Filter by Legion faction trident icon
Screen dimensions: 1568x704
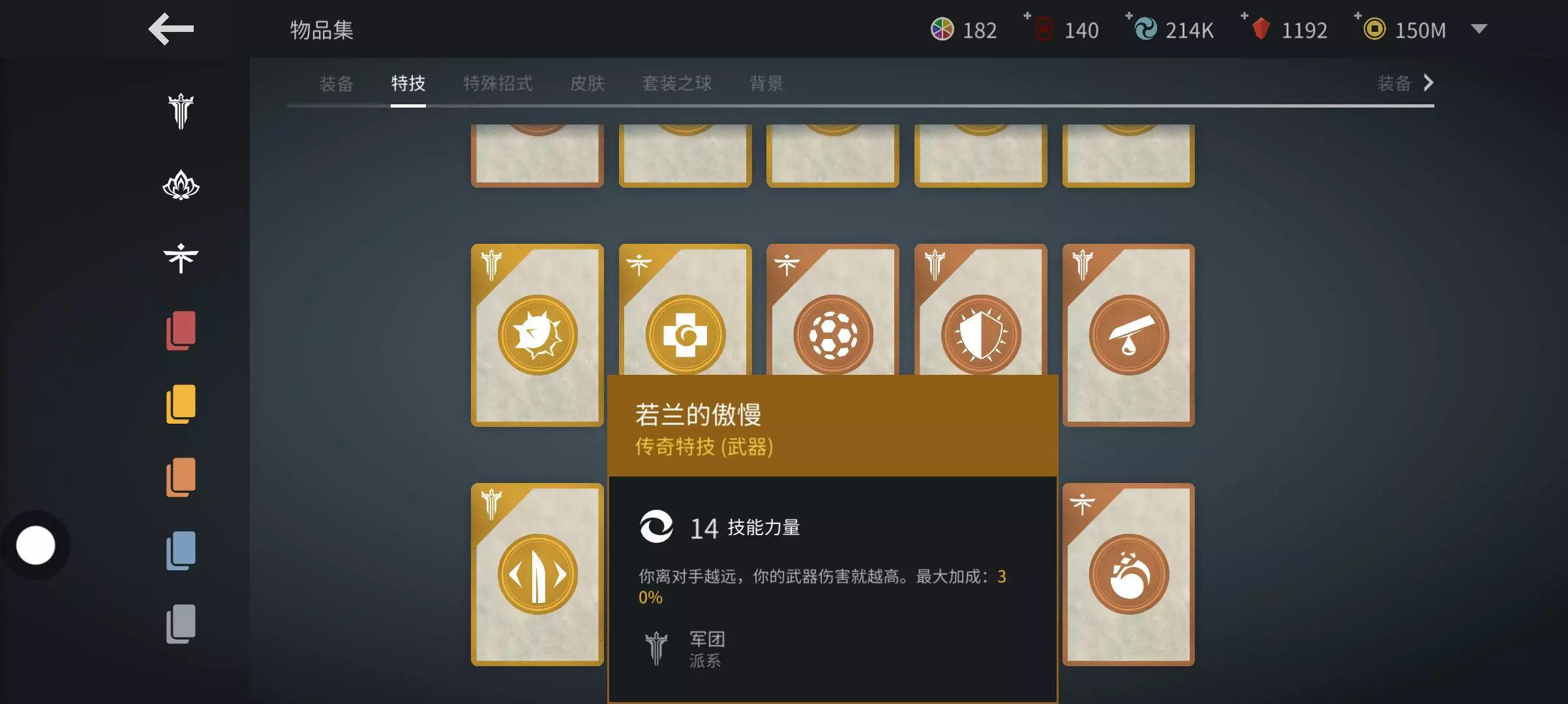(x=181, y=111)
